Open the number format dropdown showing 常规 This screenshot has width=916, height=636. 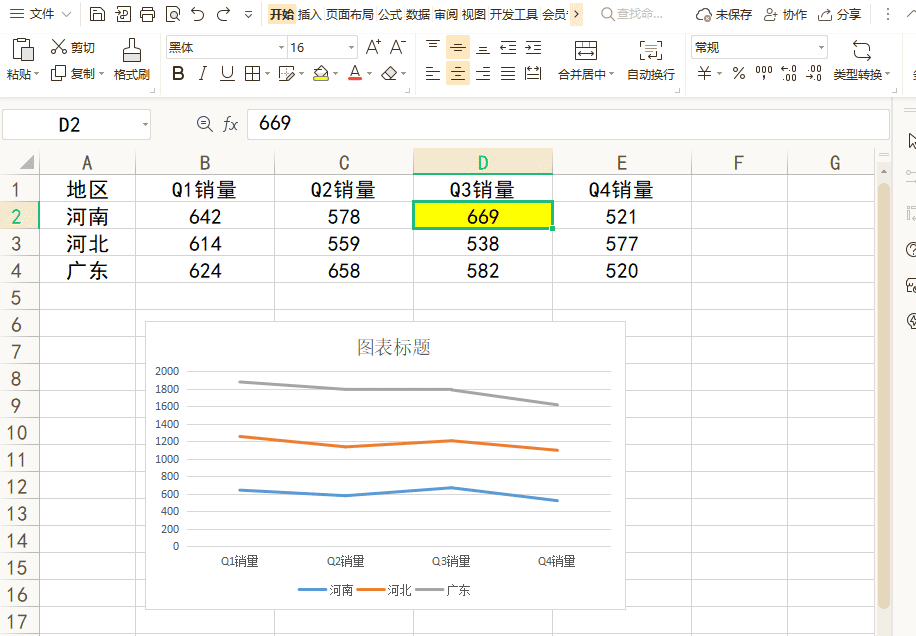(821, 47)
